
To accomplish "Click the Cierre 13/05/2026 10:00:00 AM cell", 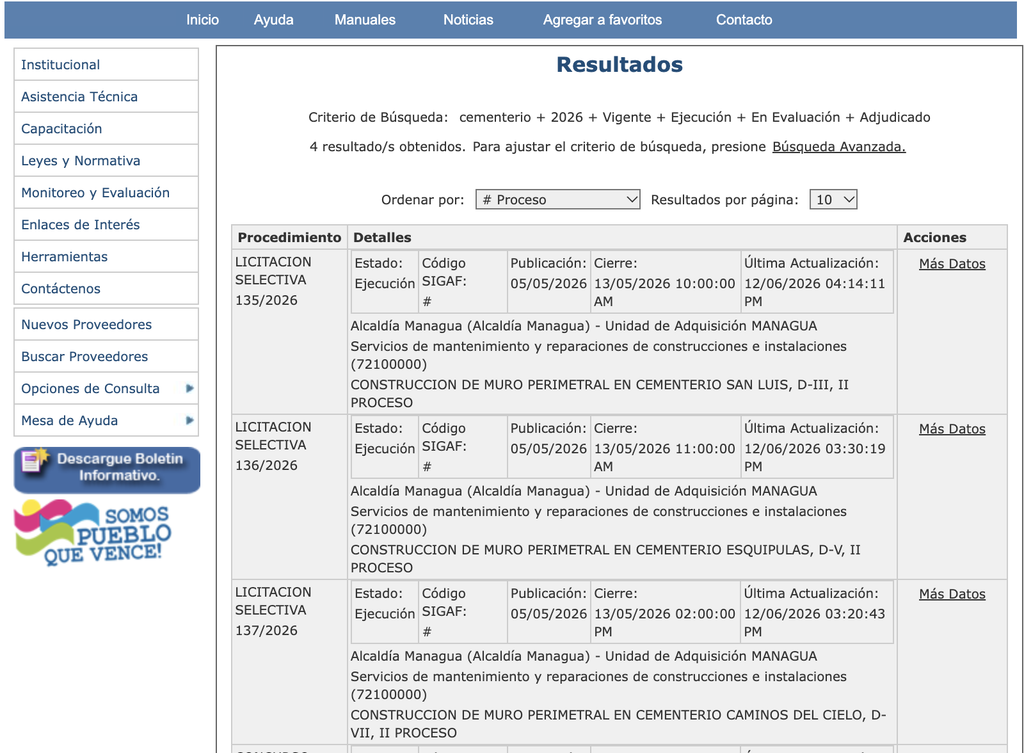I will coord(665,282).
